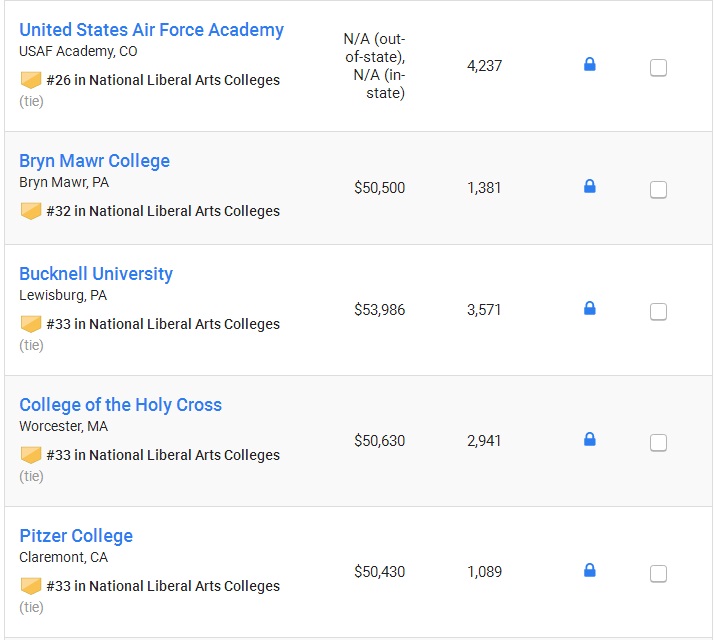
Task: Click ranking badge icon beside #32 Bryn Mawr
Action: coord(31,211)
